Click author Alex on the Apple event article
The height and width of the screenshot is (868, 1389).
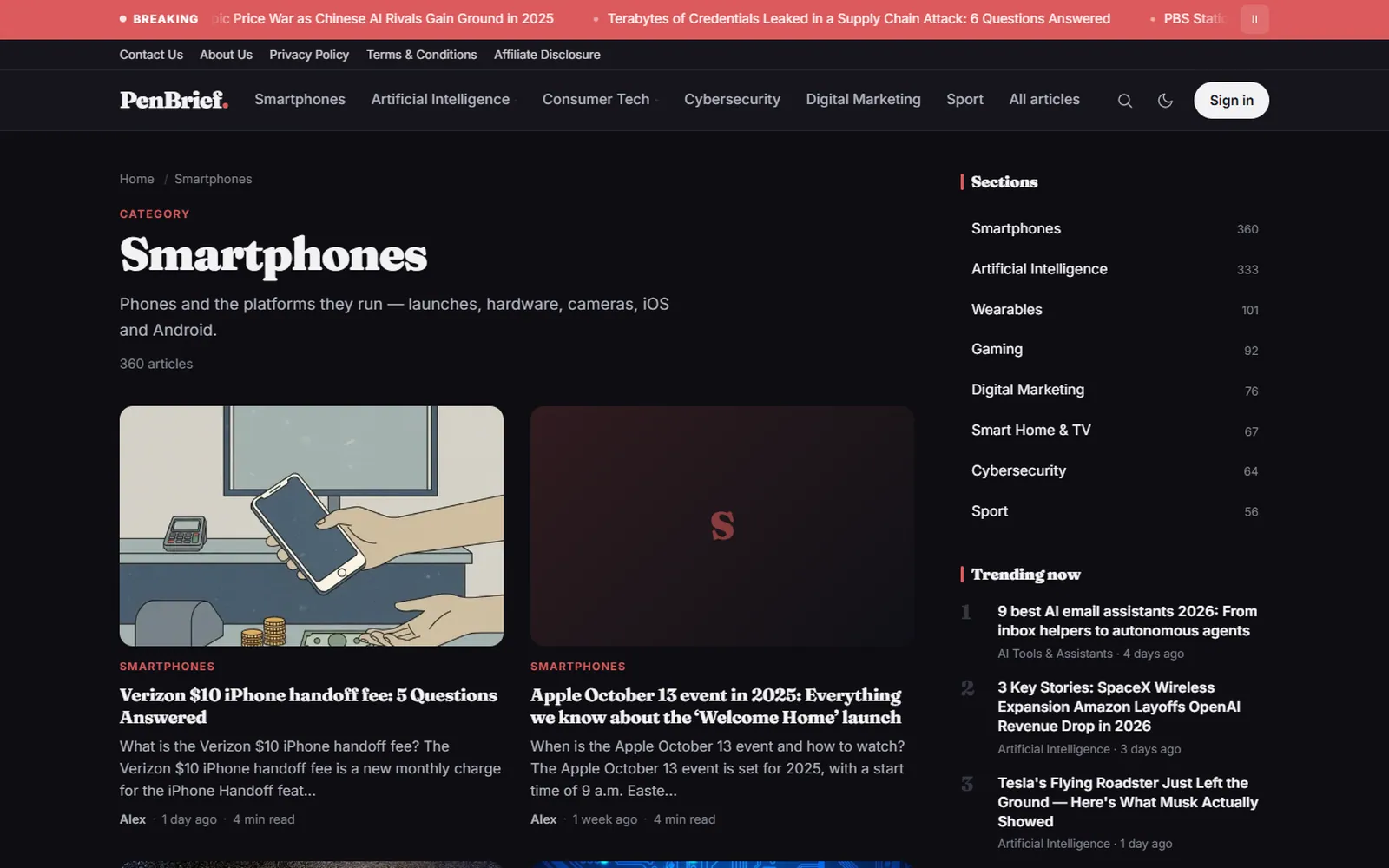tap(543, 819)
